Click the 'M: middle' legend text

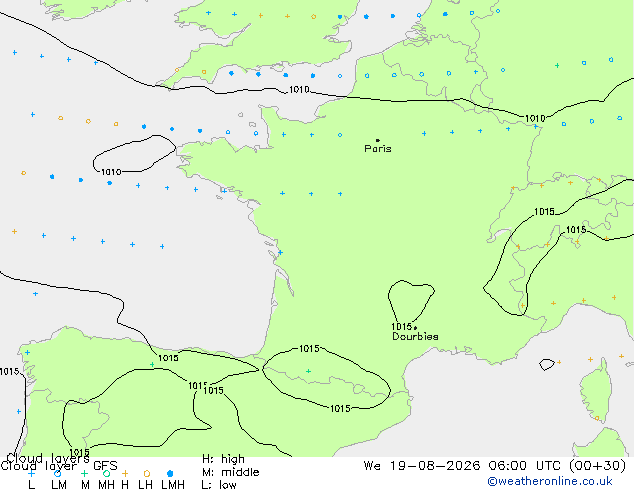tap(230, 472)
